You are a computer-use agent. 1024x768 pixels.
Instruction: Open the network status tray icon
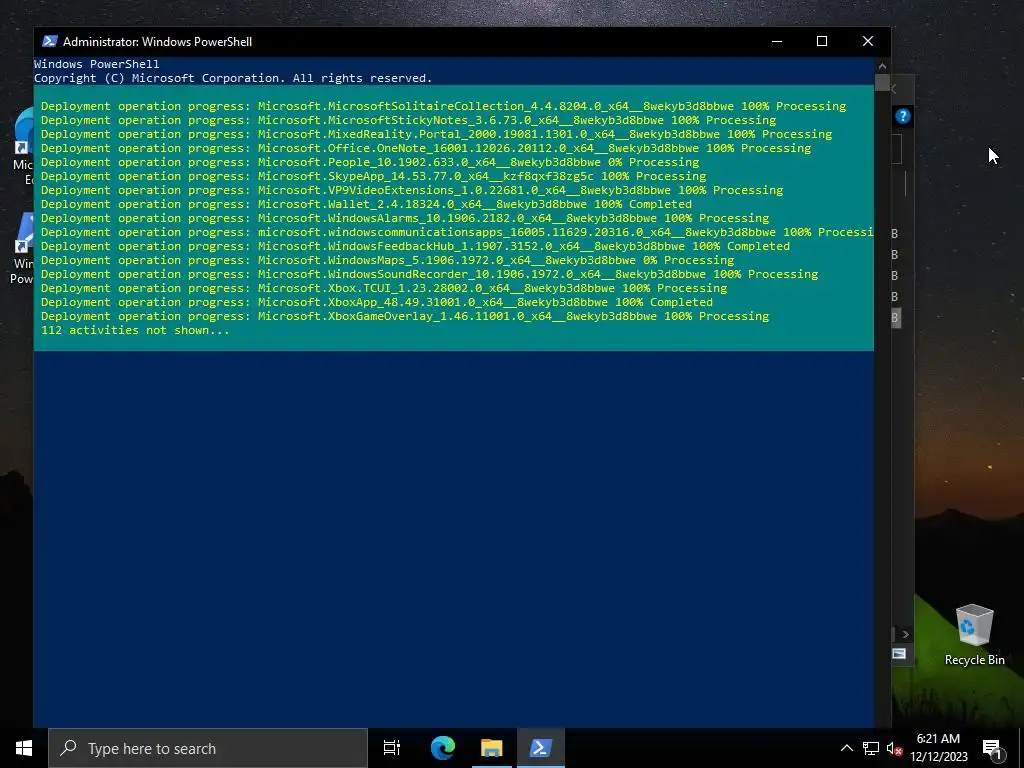pyautogui.click(x=871, y=748)
